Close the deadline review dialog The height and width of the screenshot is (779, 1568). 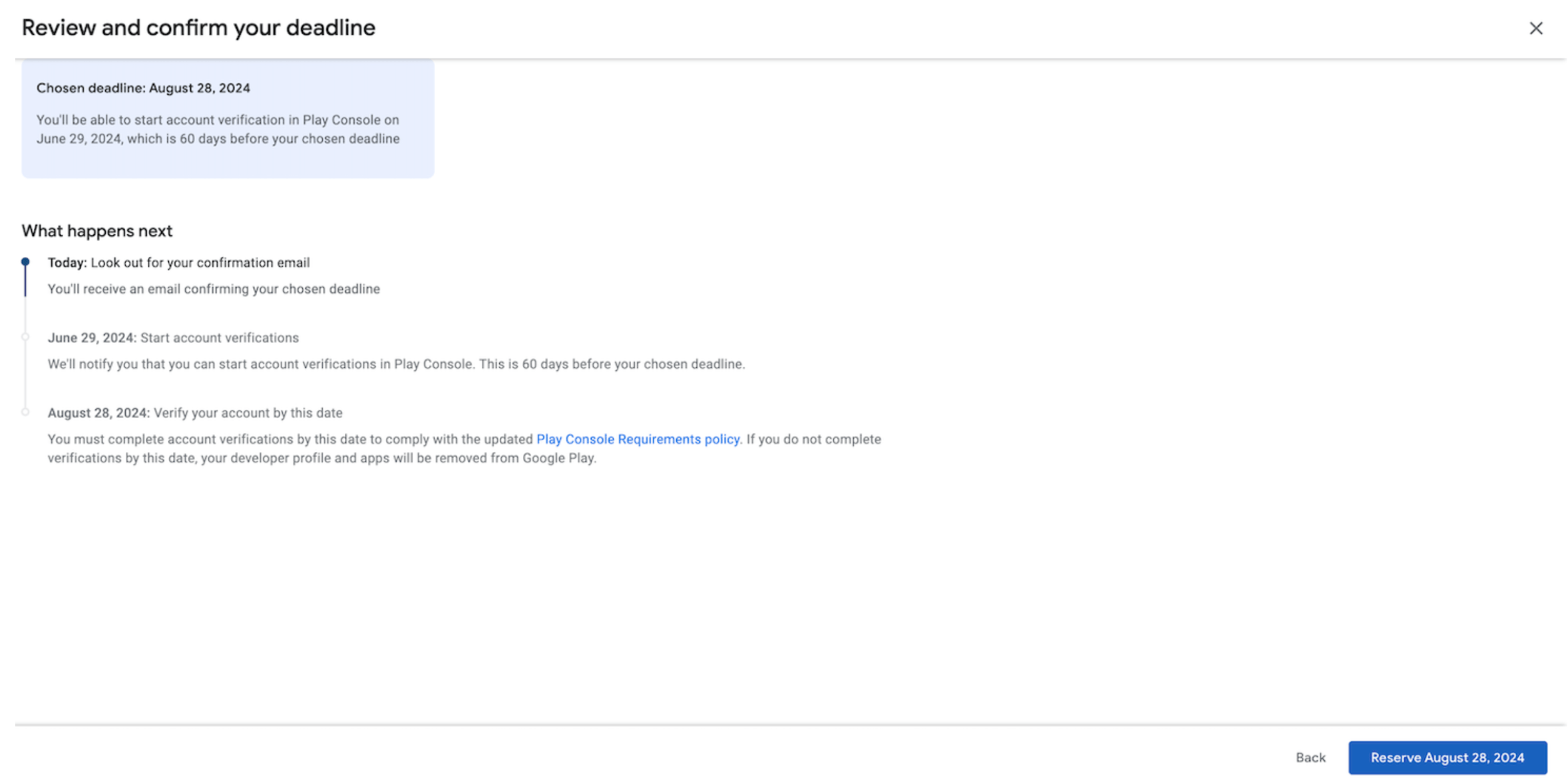1535,28
